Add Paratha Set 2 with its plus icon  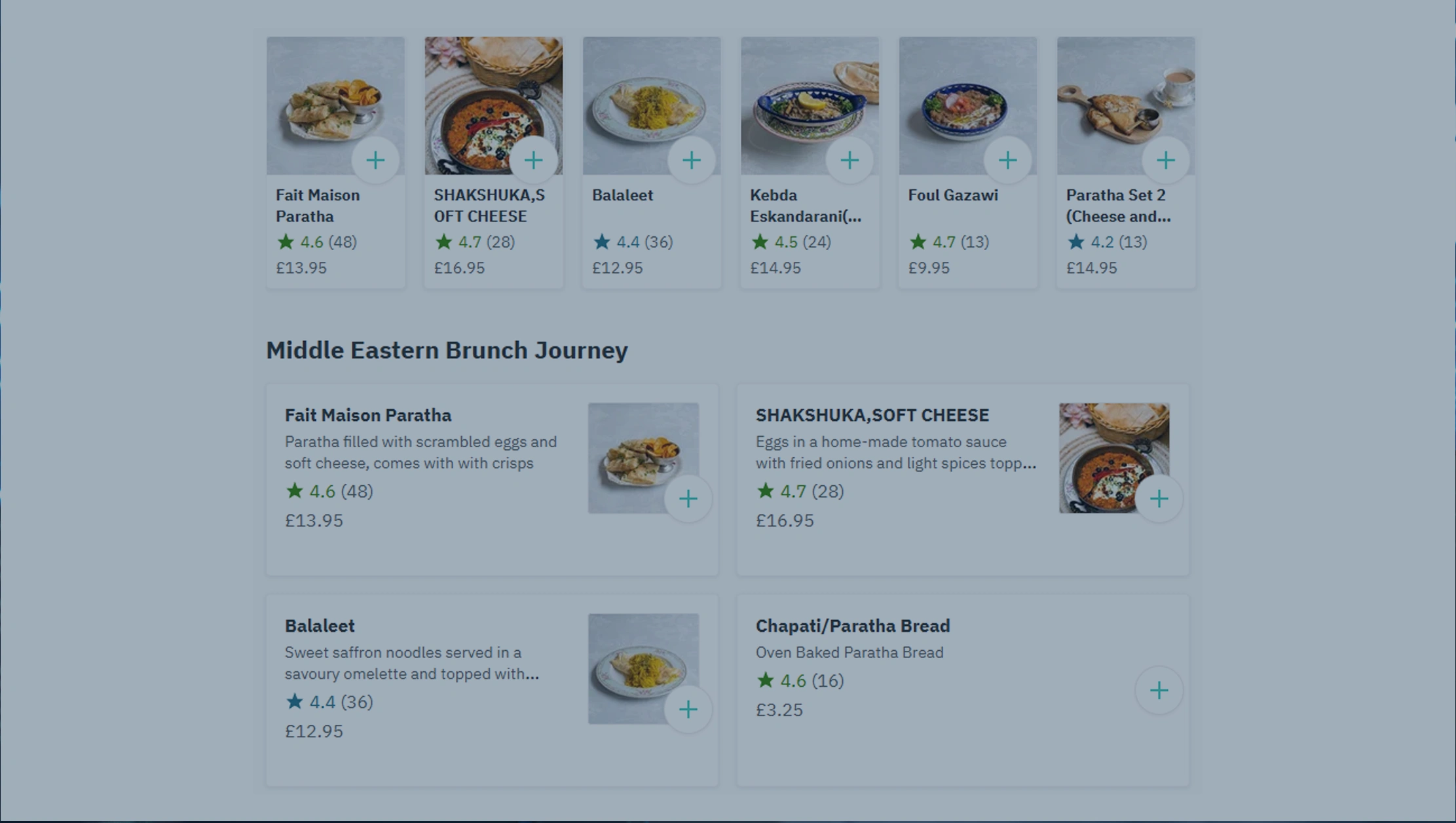[x=1167, y=159]
